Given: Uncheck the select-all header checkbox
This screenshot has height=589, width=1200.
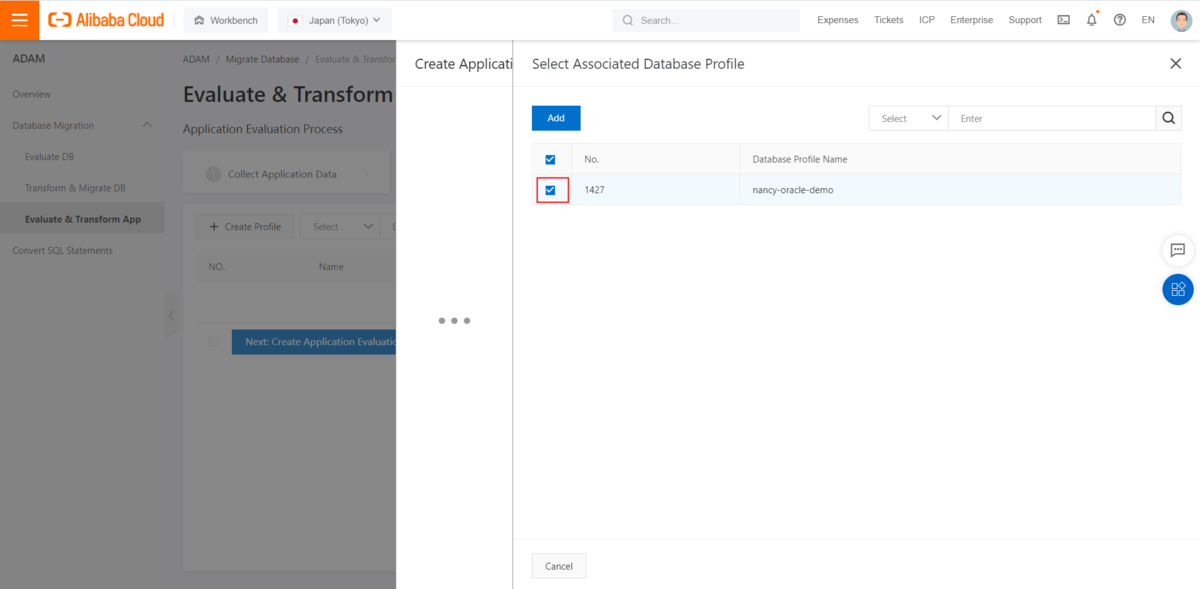Looking at the screenshot, I should 550,159.
